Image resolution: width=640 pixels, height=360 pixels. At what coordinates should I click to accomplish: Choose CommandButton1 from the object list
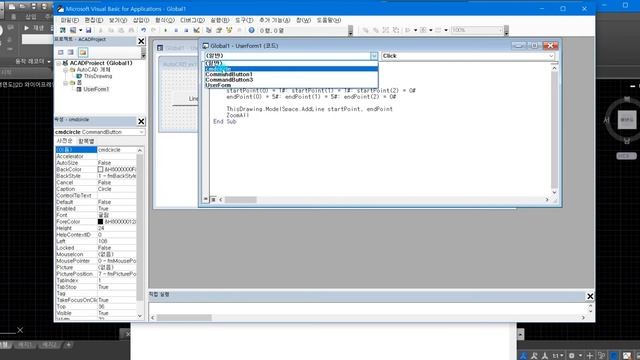(x=291, y=74)
